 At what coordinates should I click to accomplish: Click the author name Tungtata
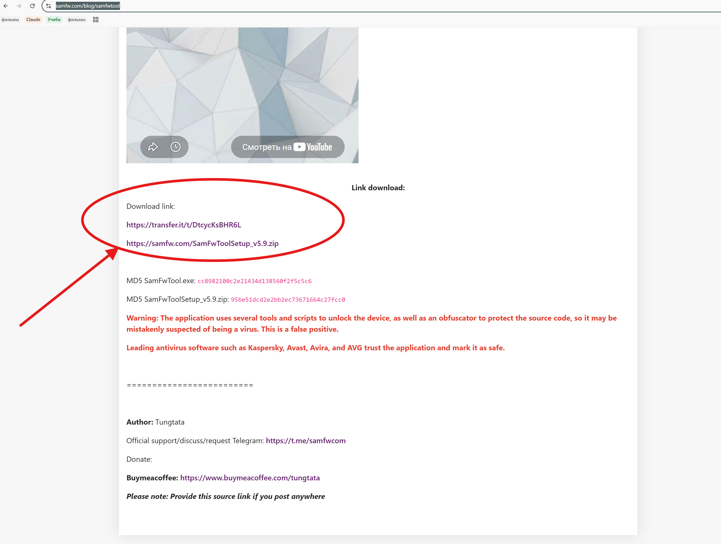170,422
